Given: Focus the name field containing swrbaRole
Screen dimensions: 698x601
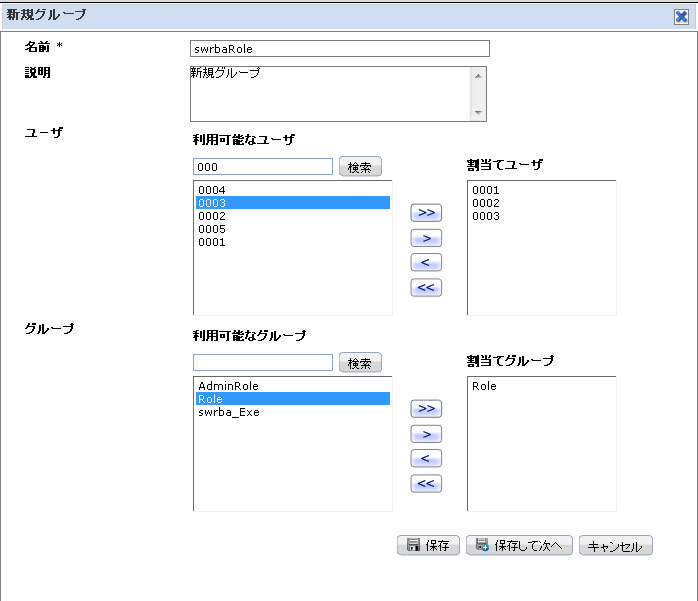Looking at the screenshot, I should 340,49.
